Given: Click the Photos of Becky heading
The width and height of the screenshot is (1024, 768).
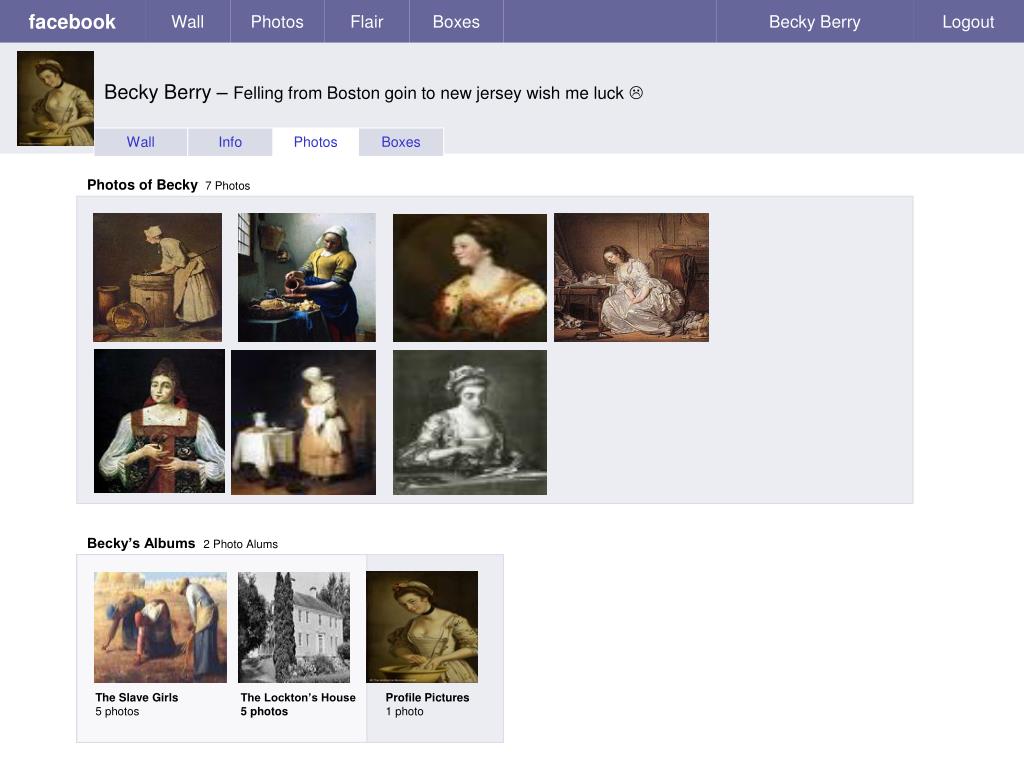Looking at the screenshot, I should coord(142,185).
